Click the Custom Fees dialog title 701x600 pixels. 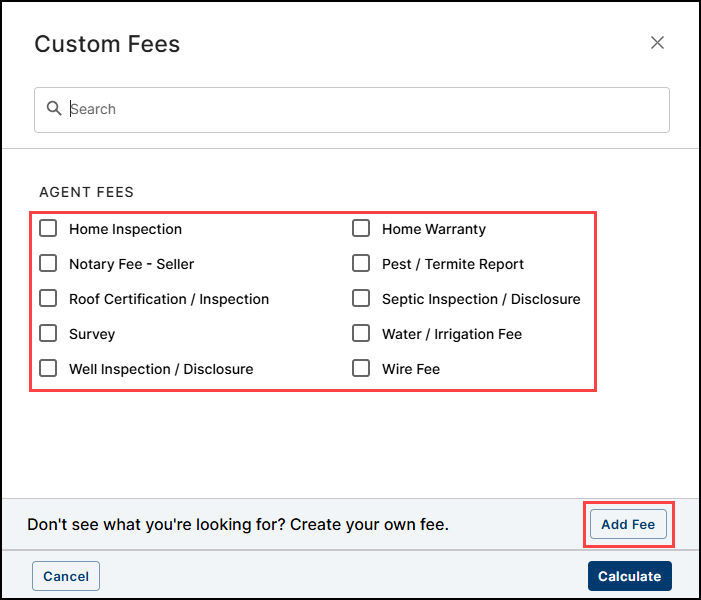107,44
